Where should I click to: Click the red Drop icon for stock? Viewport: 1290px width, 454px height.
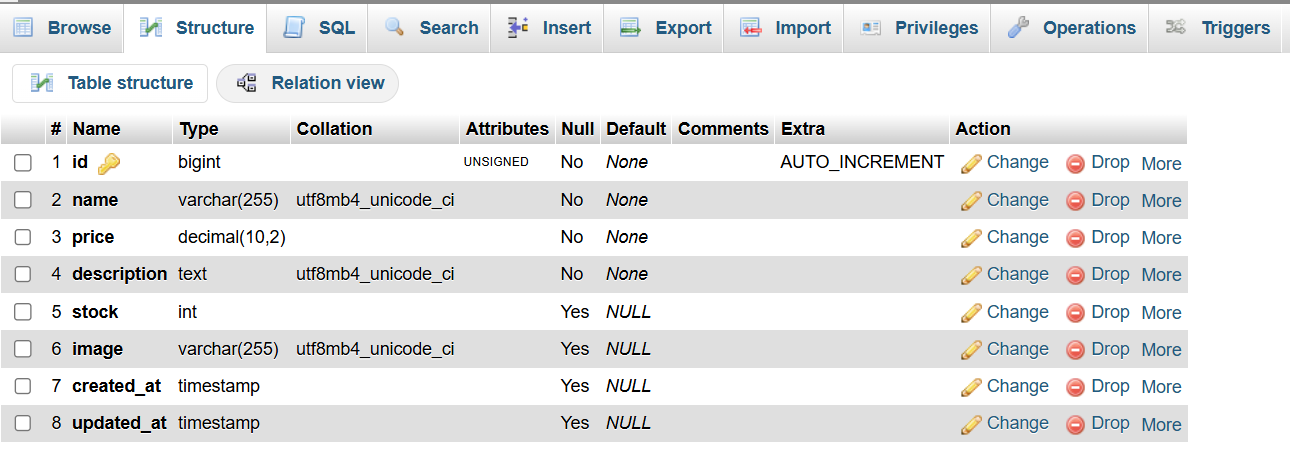click(x=1076, y=313)
